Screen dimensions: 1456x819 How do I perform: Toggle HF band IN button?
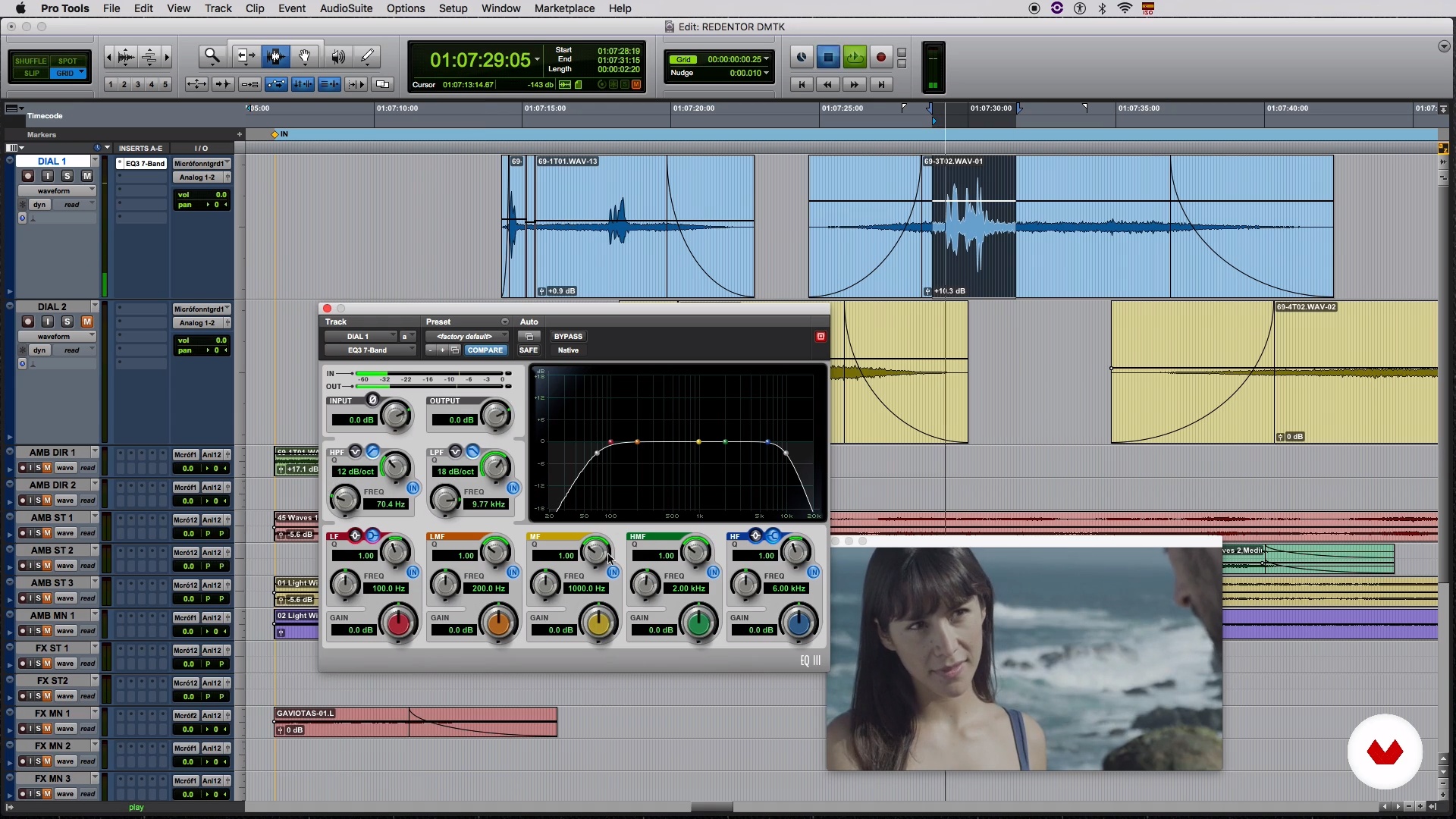tap(814, 572)
